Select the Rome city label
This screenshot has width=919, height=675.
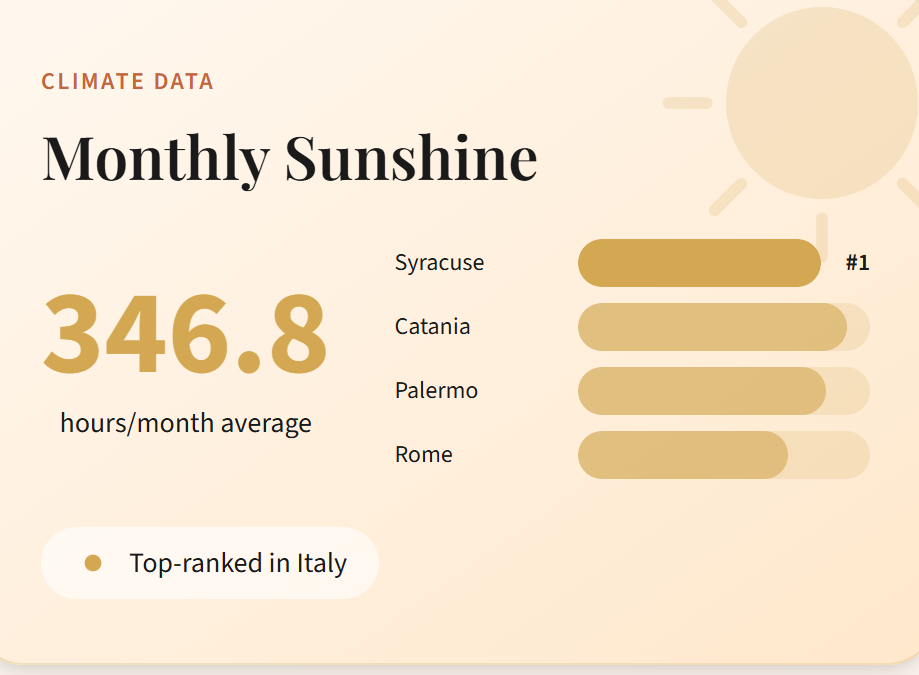tap(423, 455)
